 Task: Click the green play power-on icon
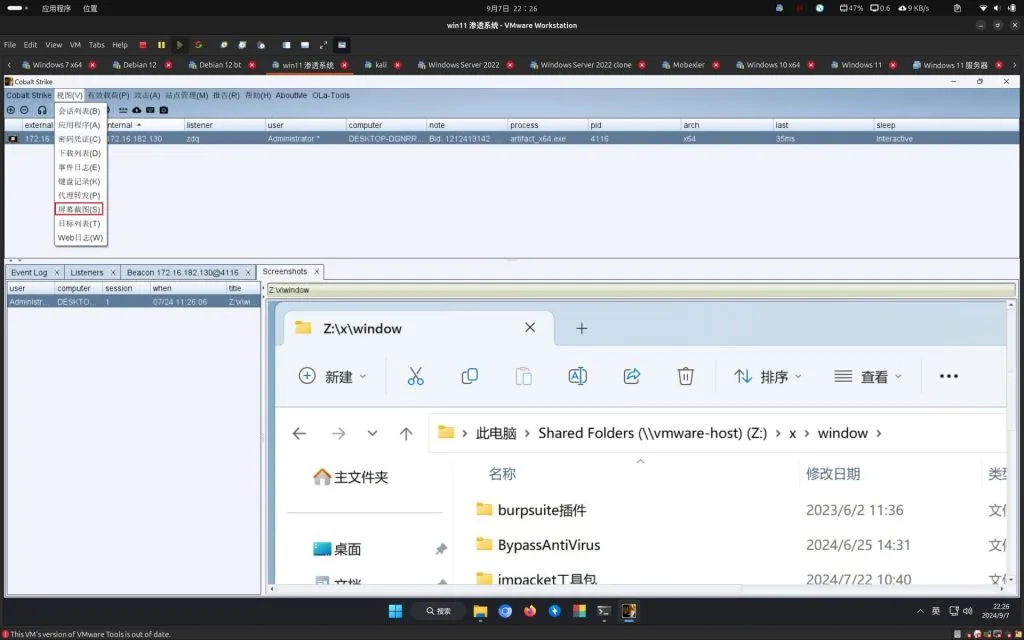click(x=180, y=45)
